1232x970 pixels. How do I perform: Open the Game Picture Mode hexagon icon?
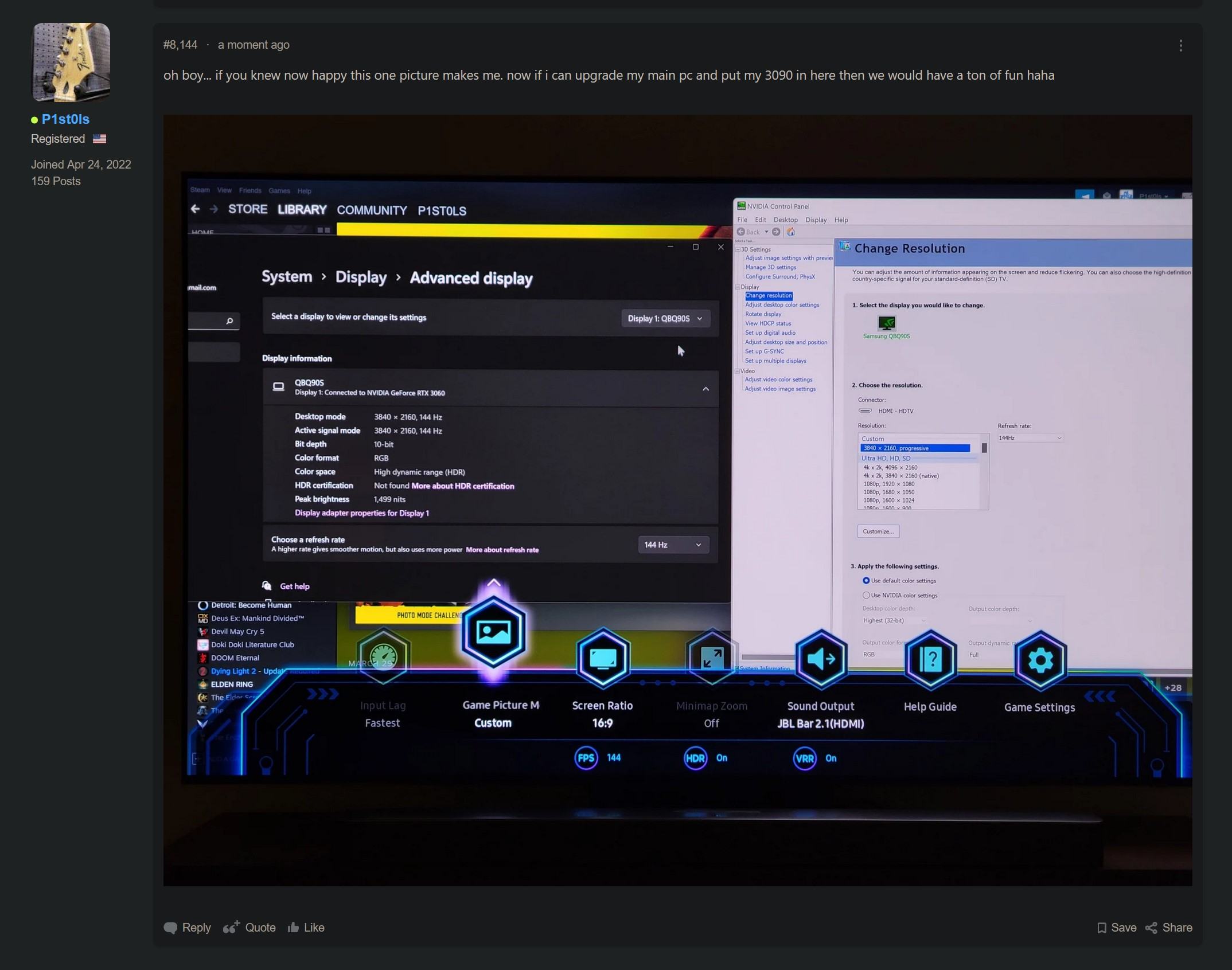tap(493, 632)
